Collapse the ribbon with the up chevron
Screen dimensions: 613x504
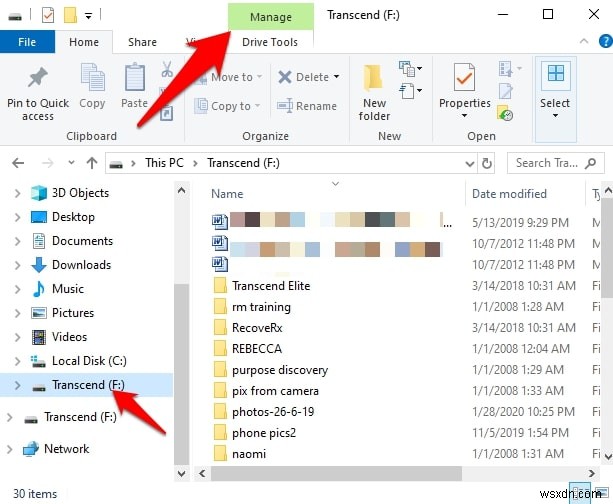[x=584, y=41]
